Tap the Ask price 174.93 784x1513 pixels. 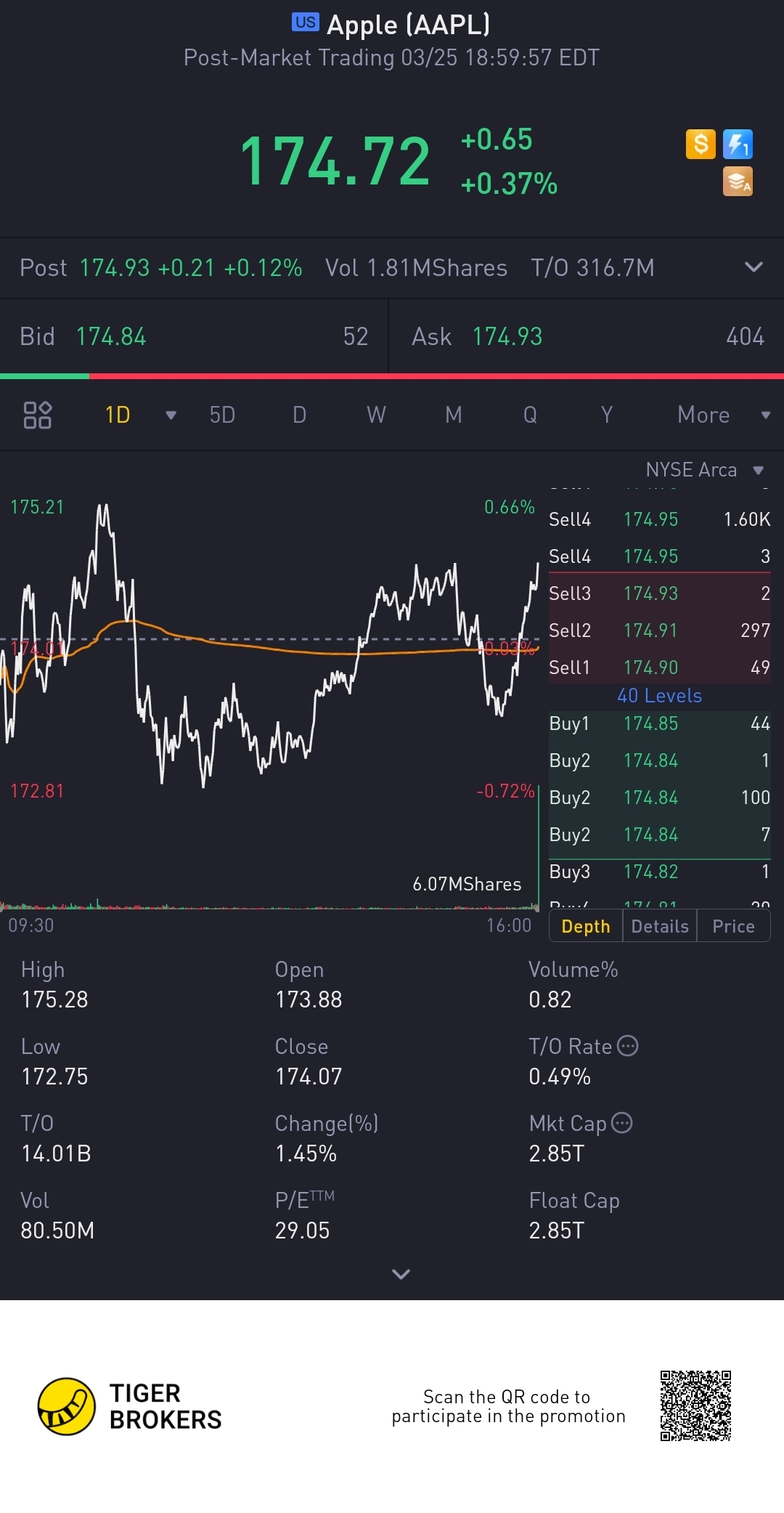point(507,336)
